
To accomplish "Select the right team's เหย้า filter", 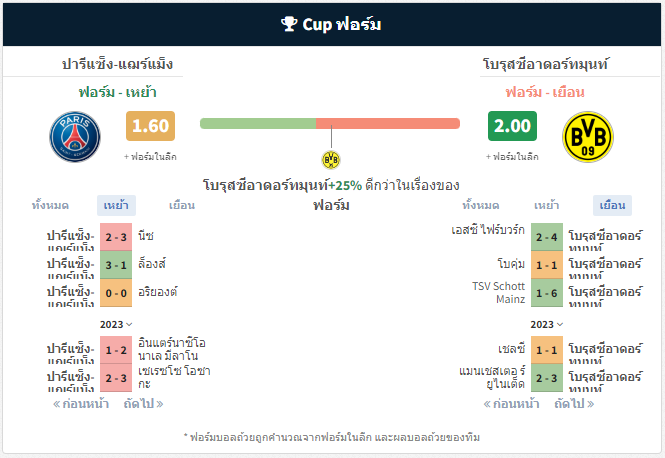I will (x=547, y=206).
